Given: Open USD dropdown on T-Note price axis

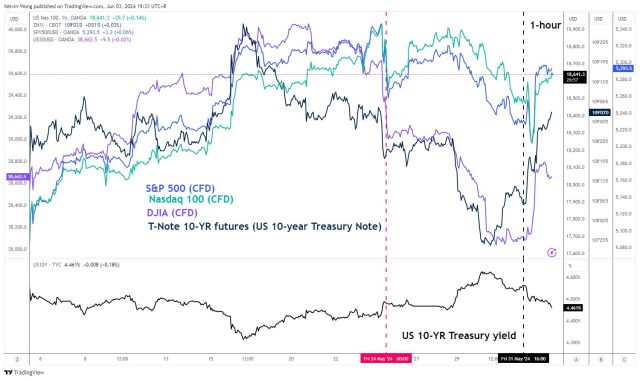Looking at the screenshot, I should click(x=598, y=19).
